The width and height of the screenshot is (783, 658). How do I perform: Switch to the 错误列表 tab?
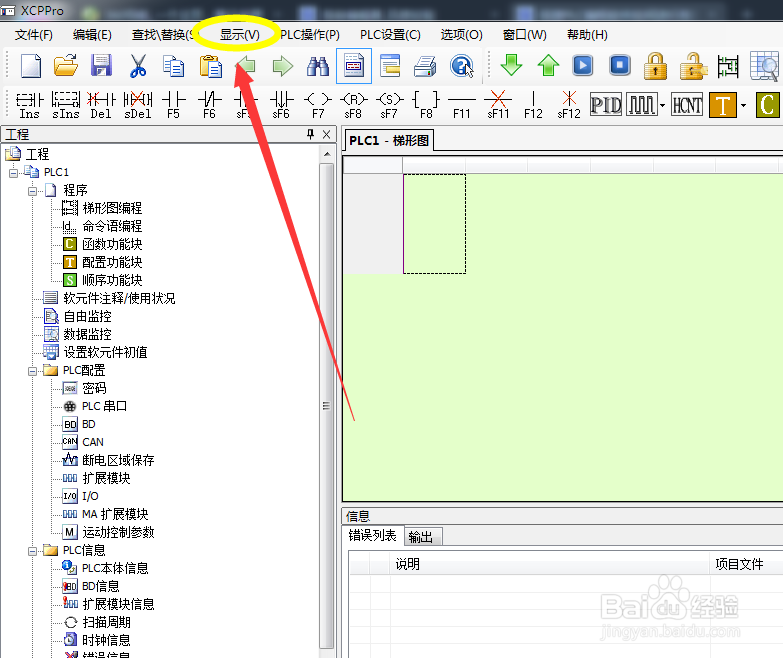[373, 536]
